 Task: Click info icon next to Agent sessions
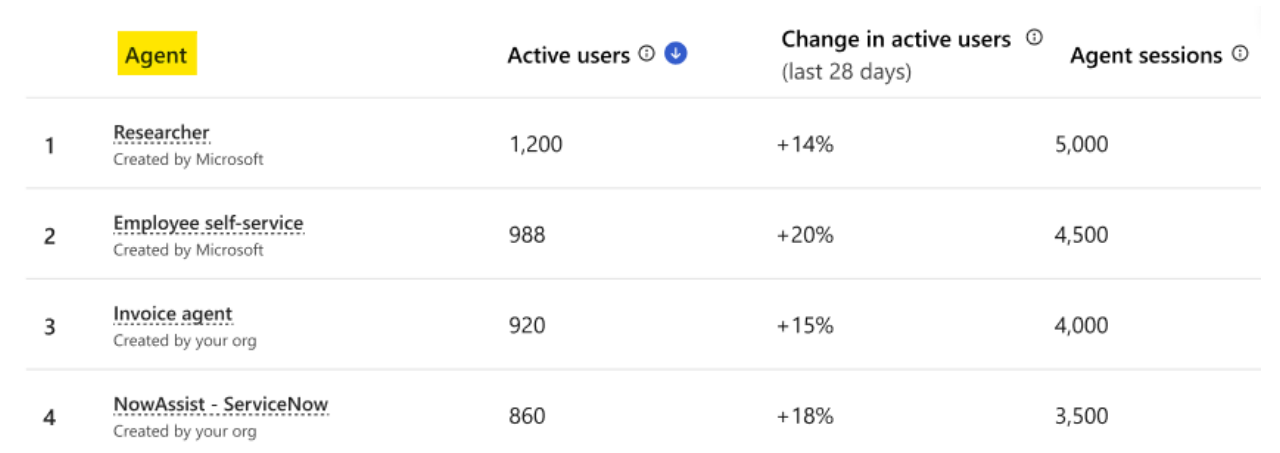pos(1240,54)
